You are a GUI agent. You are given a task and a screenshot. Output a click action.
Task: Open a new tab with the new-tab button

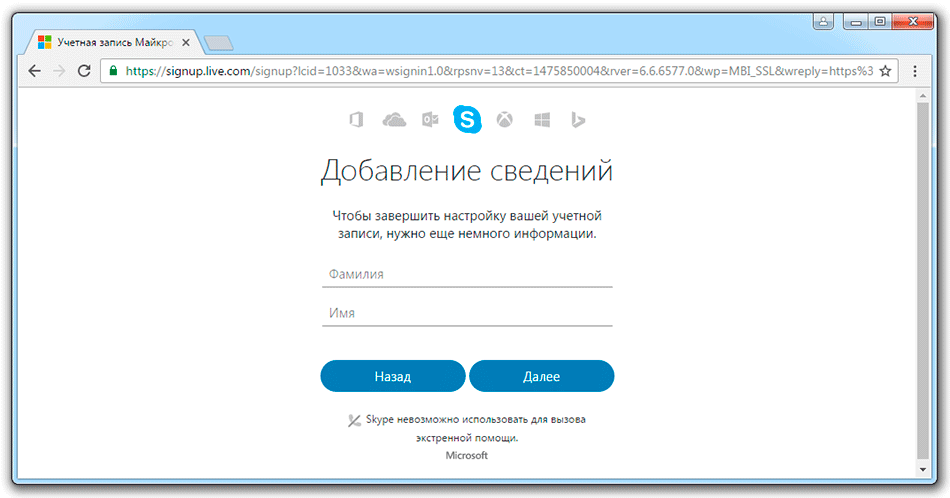click(219, 43)
